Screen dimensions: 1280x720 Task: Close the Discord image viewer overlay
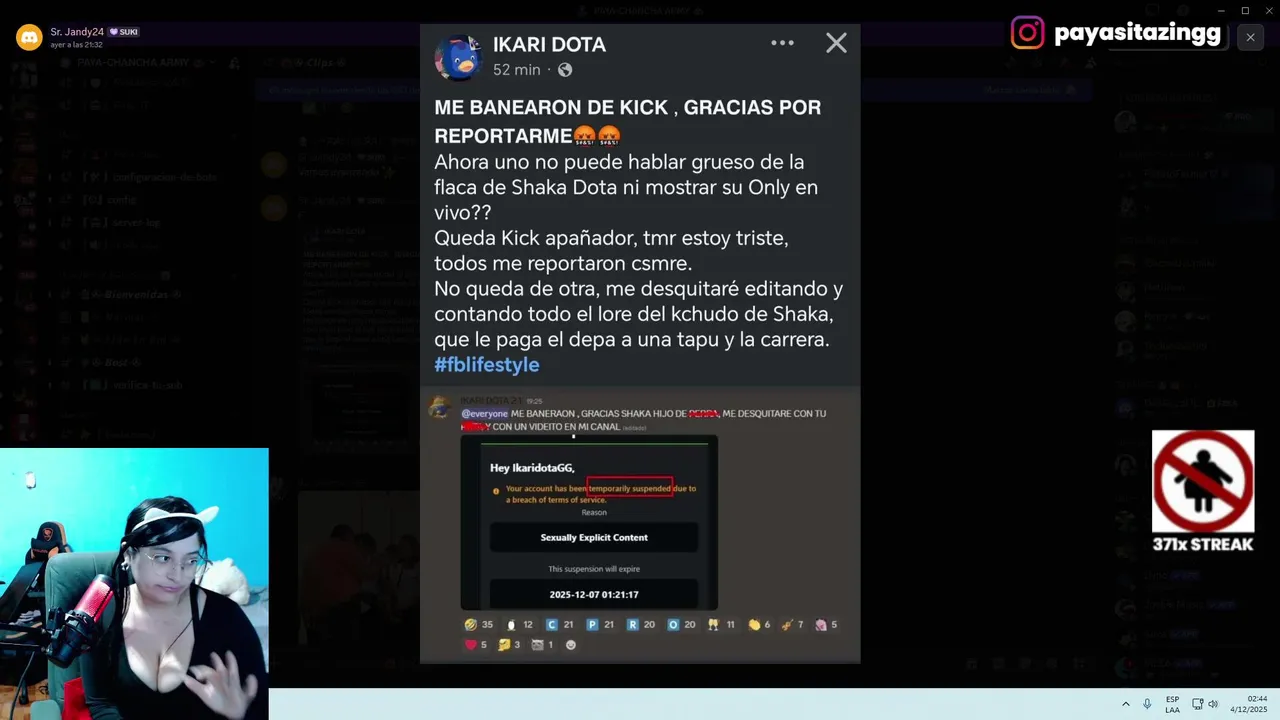[1250, 37]
